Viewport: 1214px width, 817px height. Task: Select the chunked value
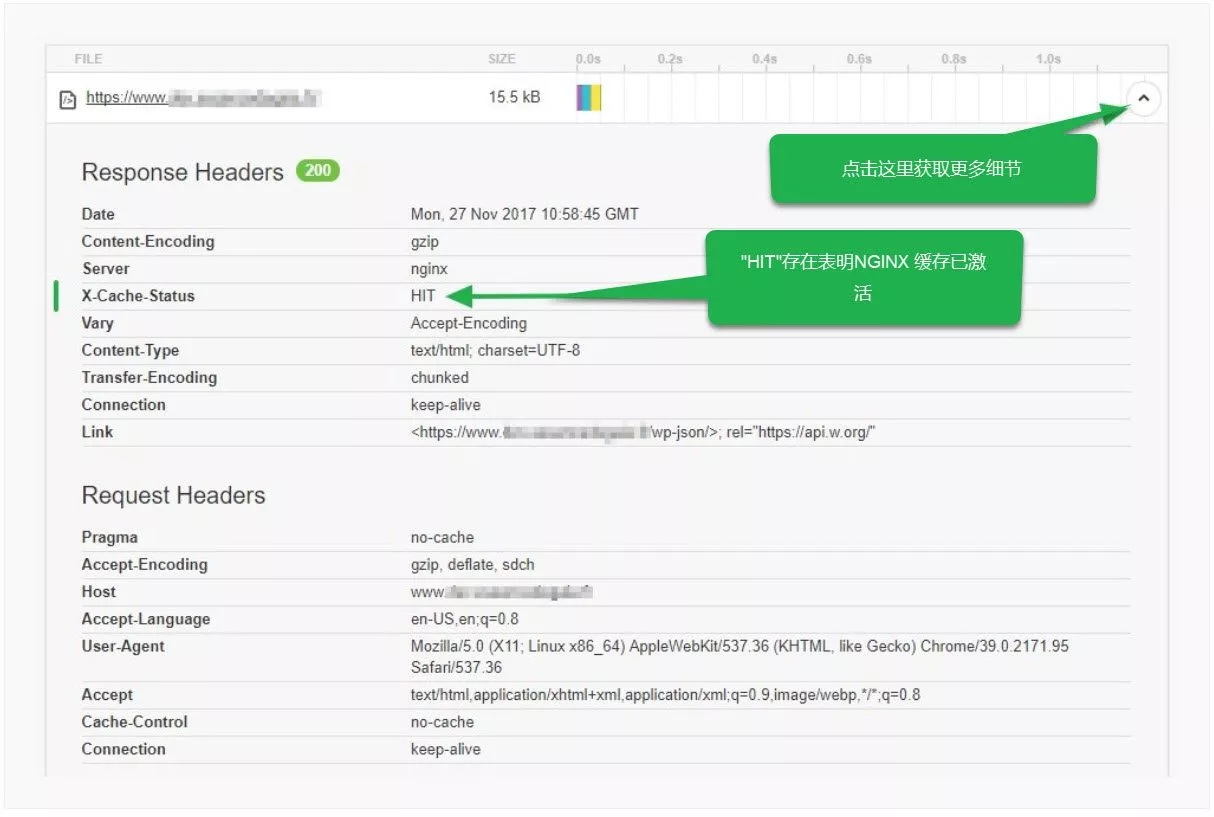pyautogui.click(x=440, y=377)
